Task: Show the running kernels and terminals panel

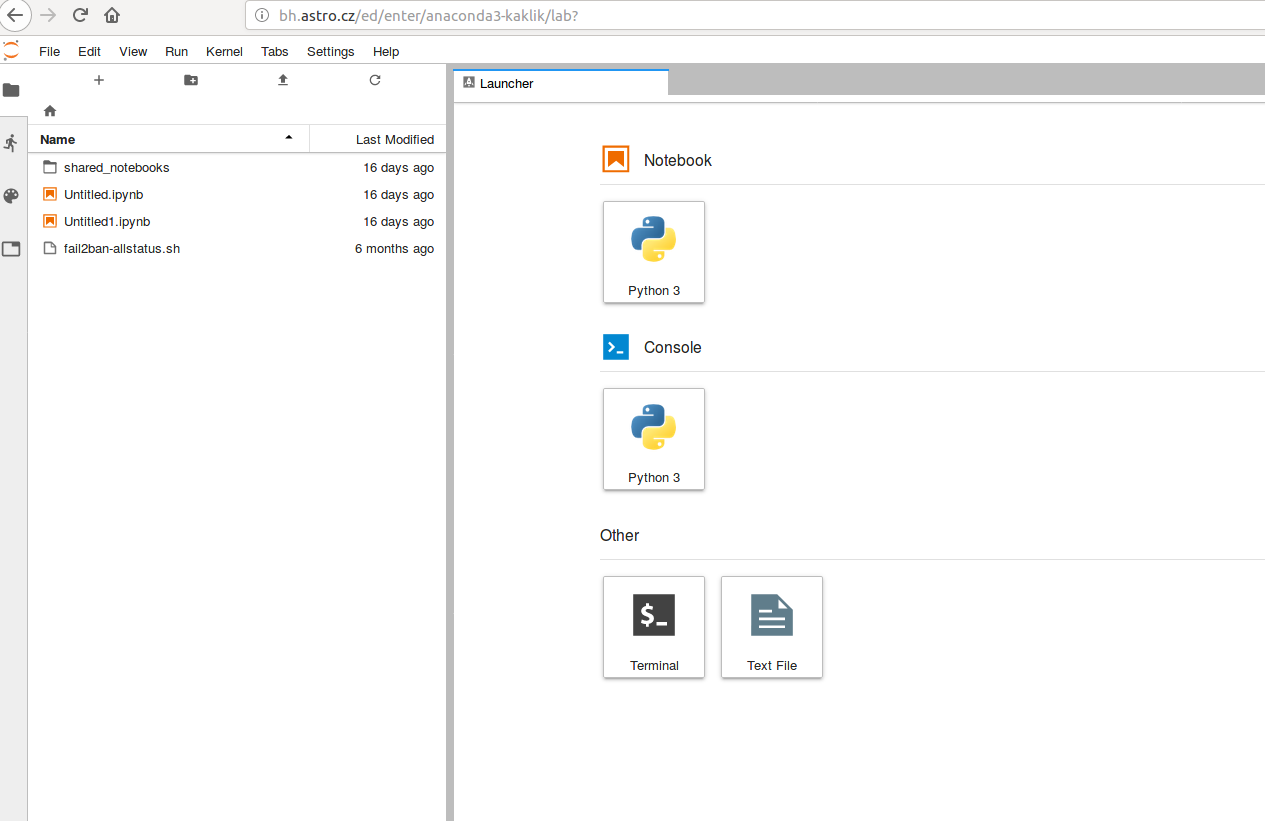Action: pyautogui.click(x=11, y=143)
